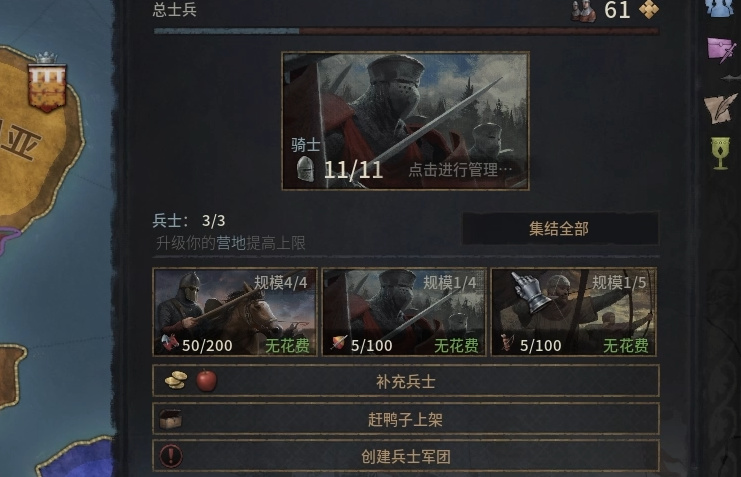Click the 集结全部 button
741x477 pixels.
560,229
